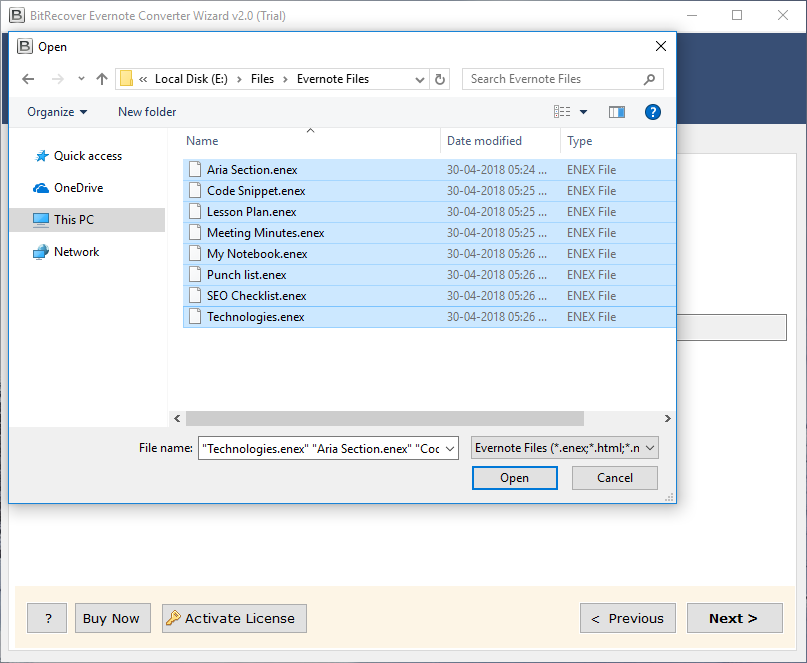
Task: Click the horizontal scrollbar right arrow
Action: [x=668, y=418]
